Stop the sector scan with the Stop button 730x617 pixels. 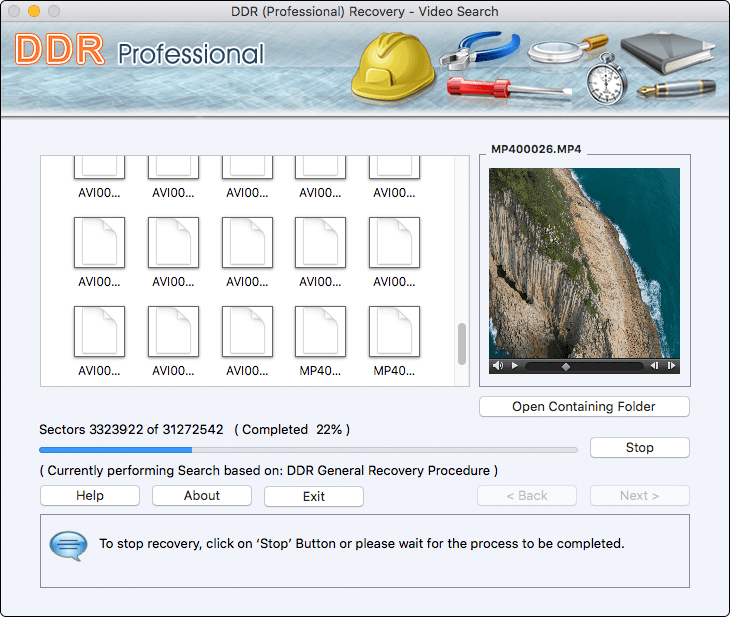[639, 447]
